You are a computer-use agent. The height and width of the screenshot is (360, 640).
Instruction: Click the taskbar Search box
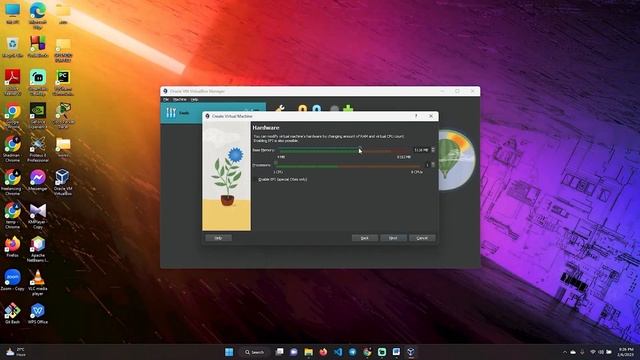pyautogui.click(x=255, y=352)
